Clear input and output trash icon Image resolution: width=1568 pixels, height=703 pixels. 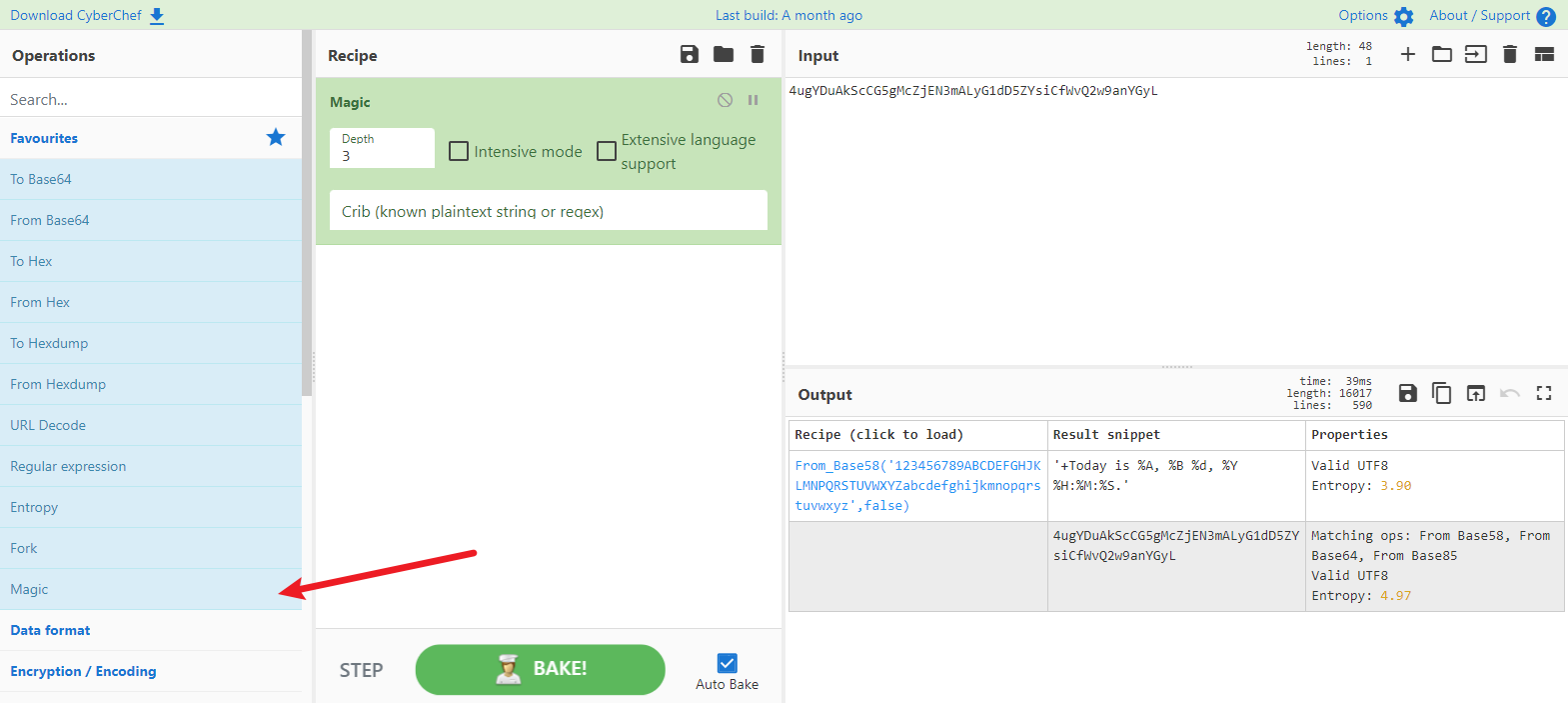[1510, 54]
